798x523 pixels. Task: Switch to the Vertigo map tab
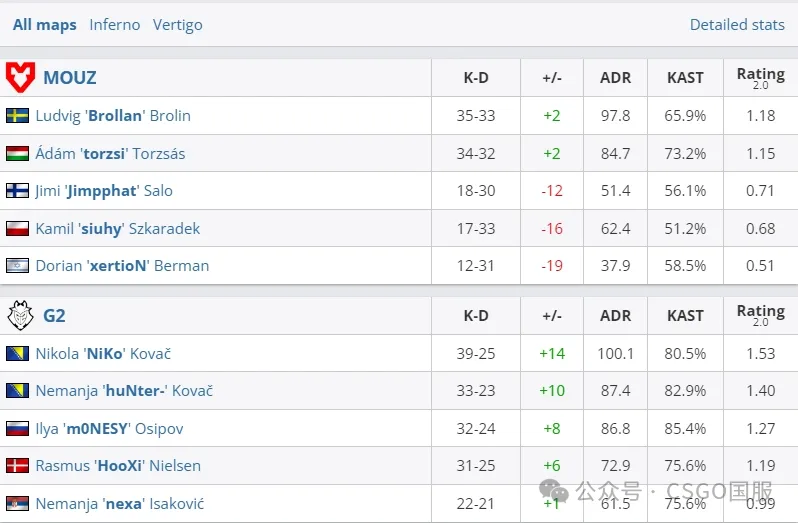point(177,24)
